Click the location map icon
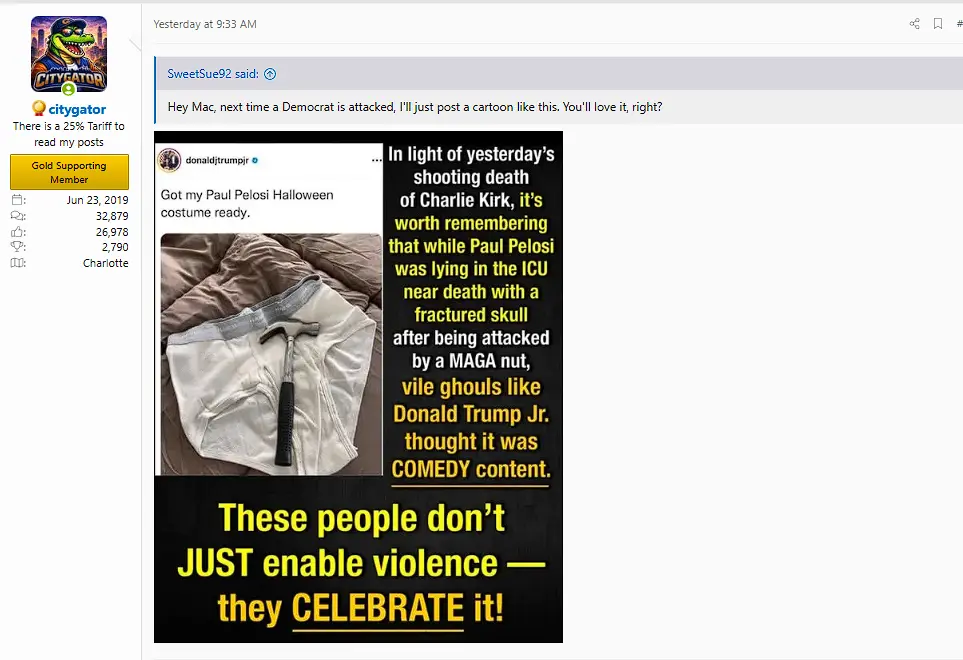The width and height of the screenshot is (963, 660). (18, 263)
